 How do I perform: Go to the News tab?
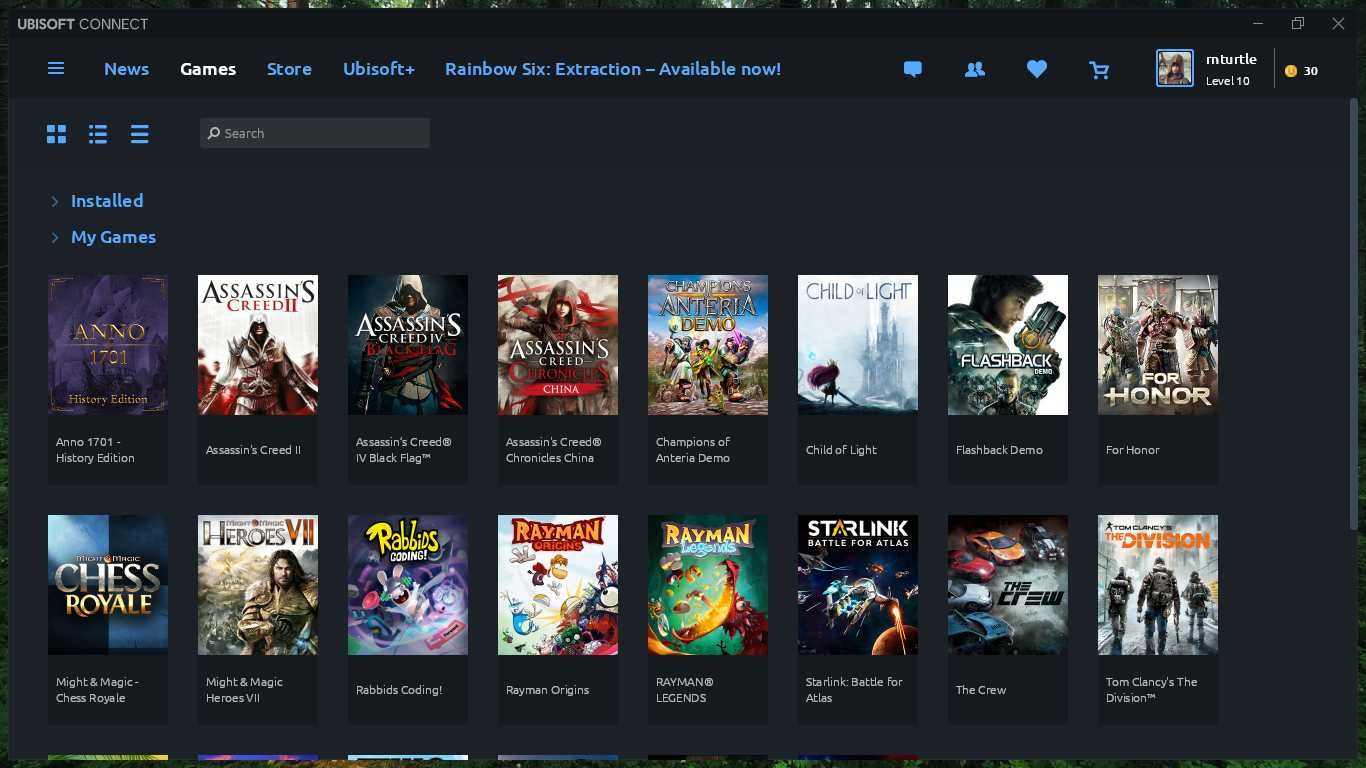(x=126, y=69)
